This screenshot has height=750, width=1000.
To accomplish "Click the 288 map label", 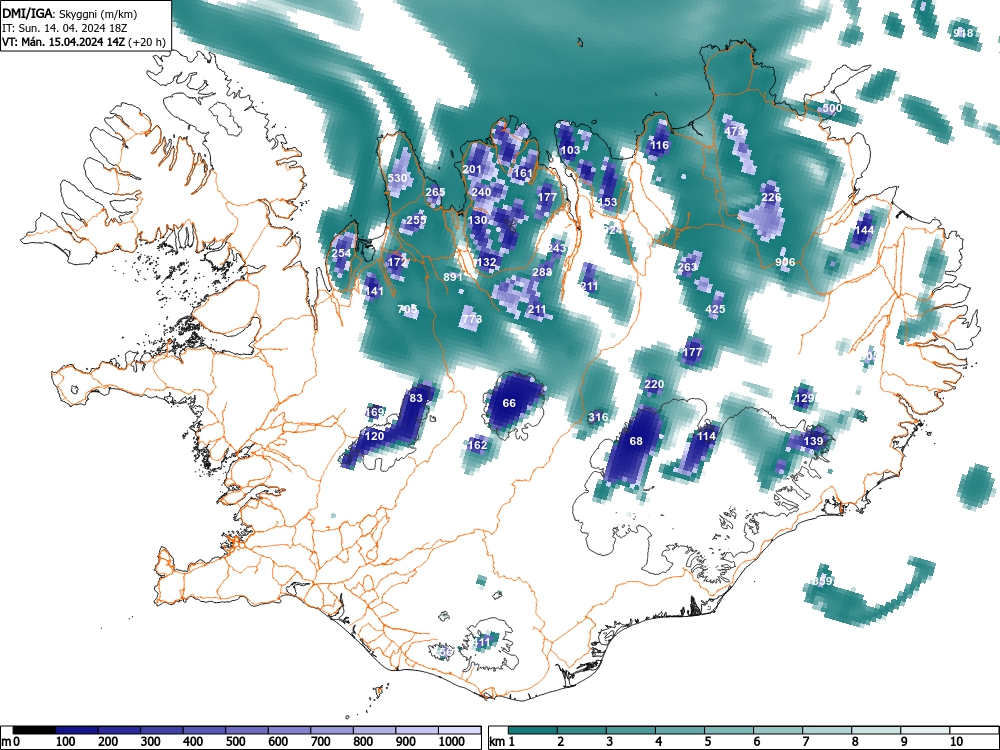I will coord(542,272).
